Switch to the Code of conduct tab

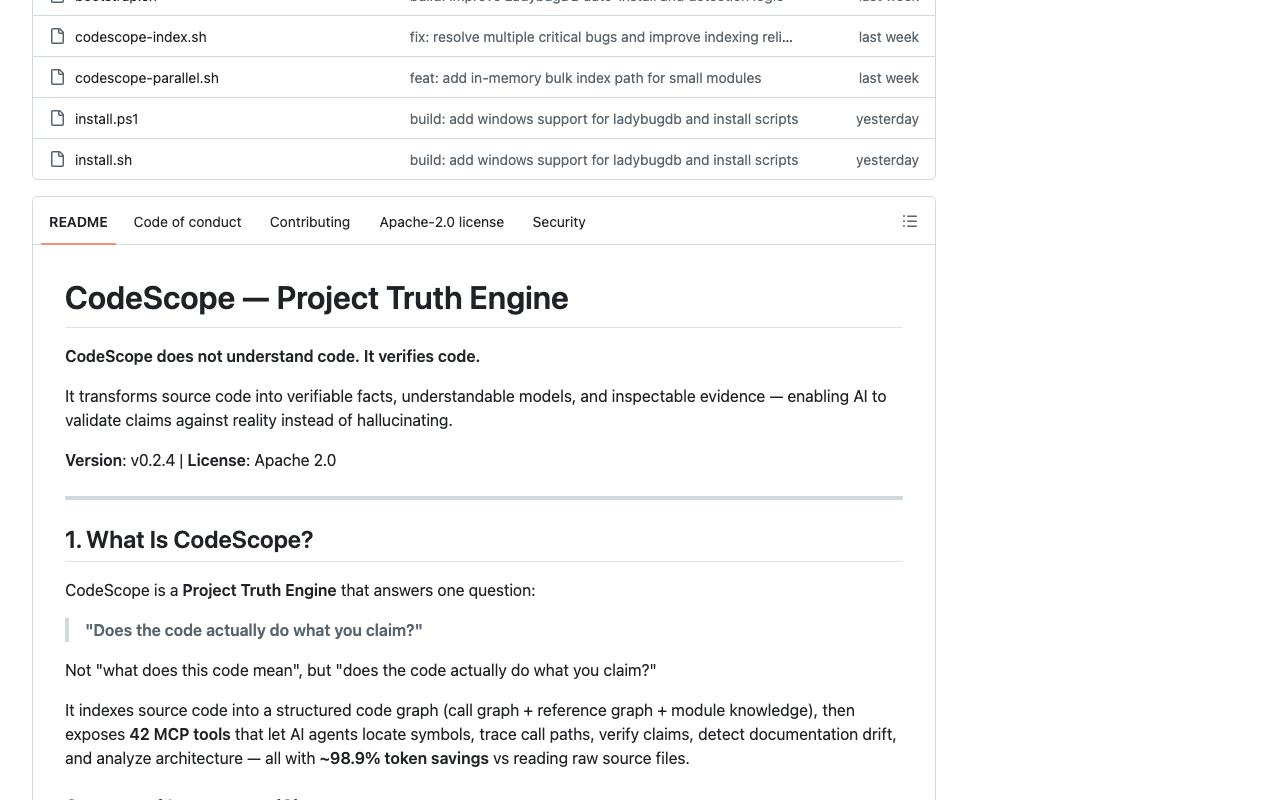(187, 222)
